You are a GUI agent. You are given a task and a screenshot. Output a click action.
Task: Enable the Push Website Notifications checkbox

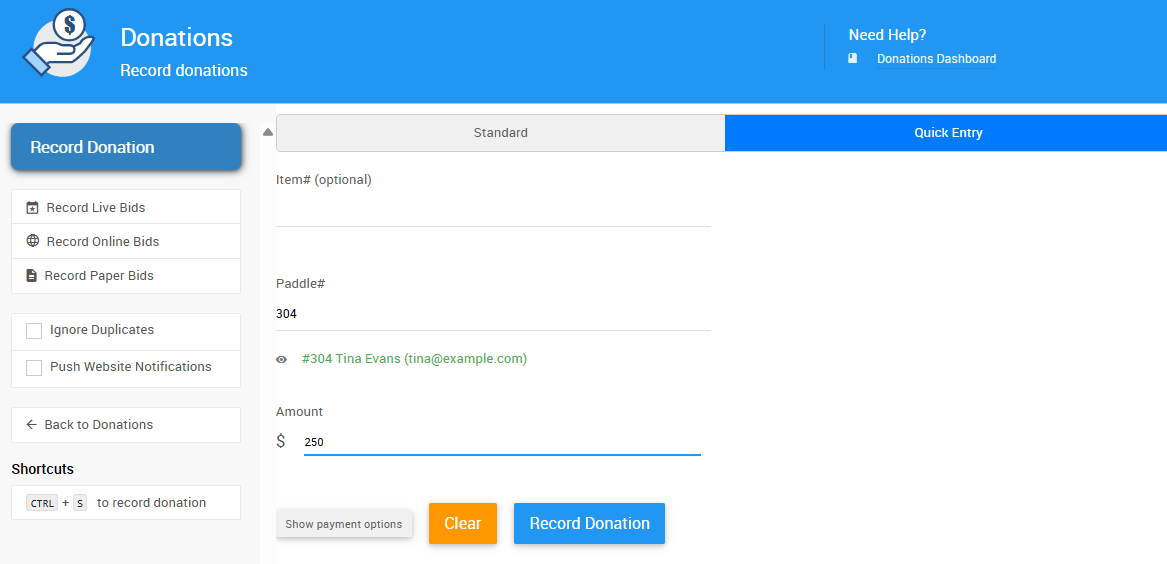pos(33,368)
